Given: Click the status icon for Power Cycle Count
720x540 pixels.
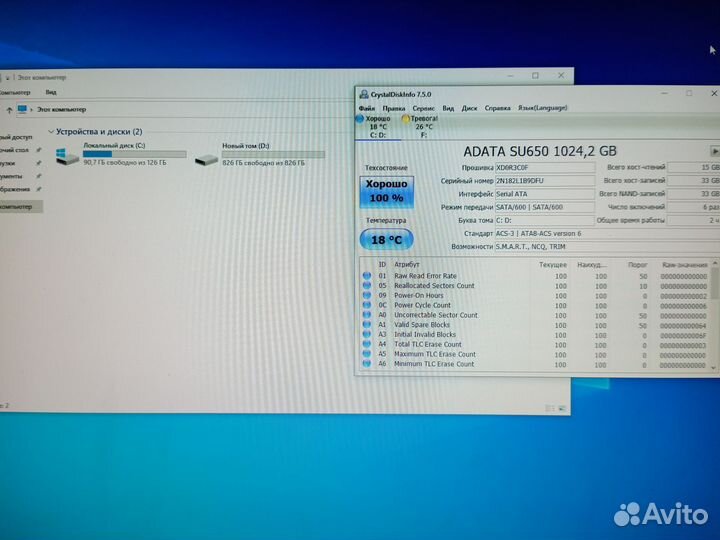Looking at the screenshot, I should click(x=366, y=305).
